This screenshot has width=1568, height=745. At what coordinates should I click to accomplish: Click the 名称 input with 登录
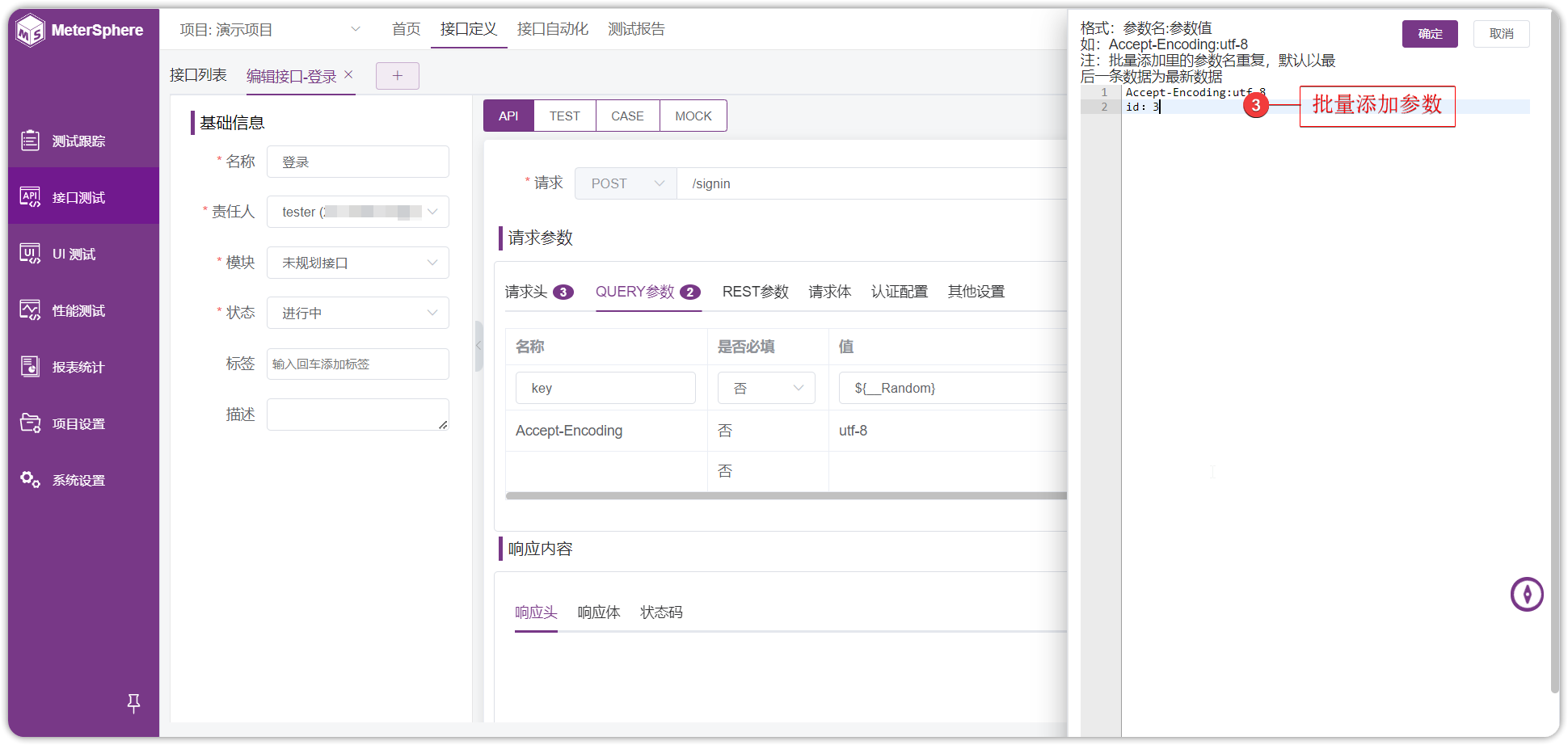pyautogui.click(x=358, y=162)
